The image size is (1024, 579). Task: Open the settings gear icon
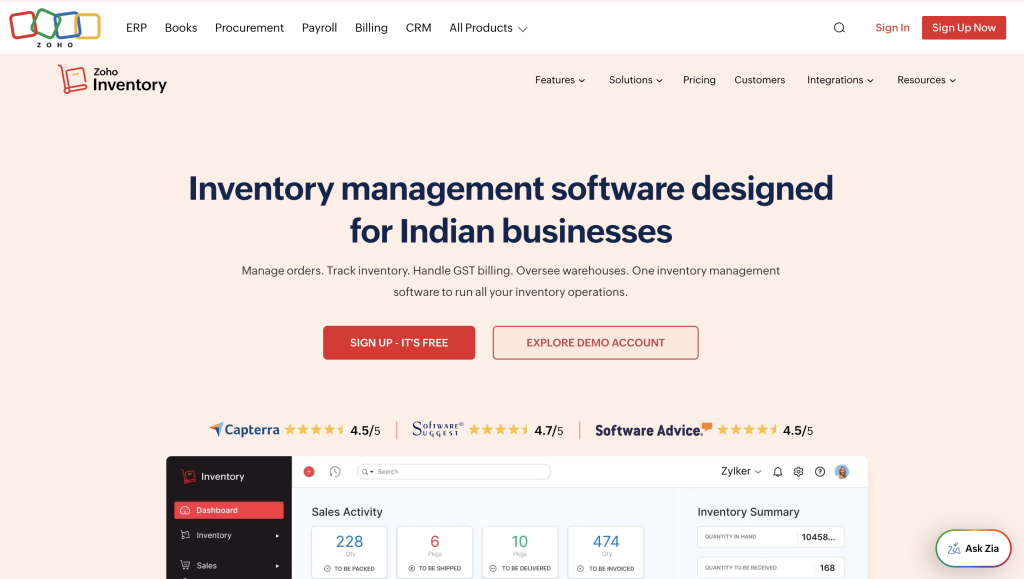(798, 471)
